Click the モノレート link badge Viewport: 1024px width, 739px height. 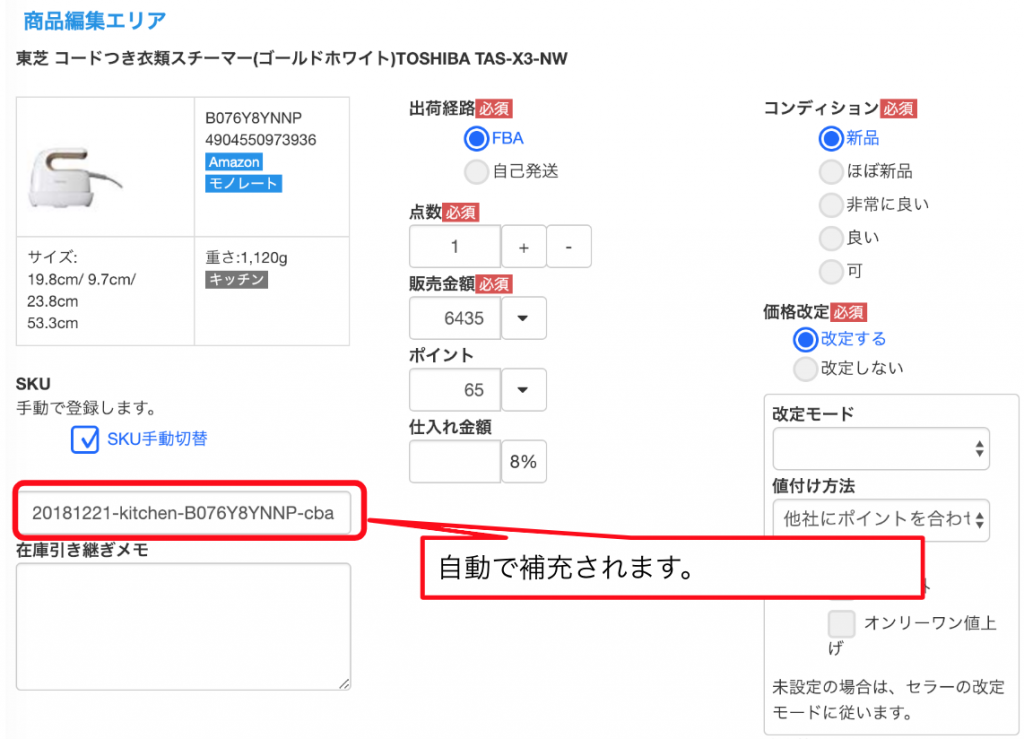pos(244,183)
